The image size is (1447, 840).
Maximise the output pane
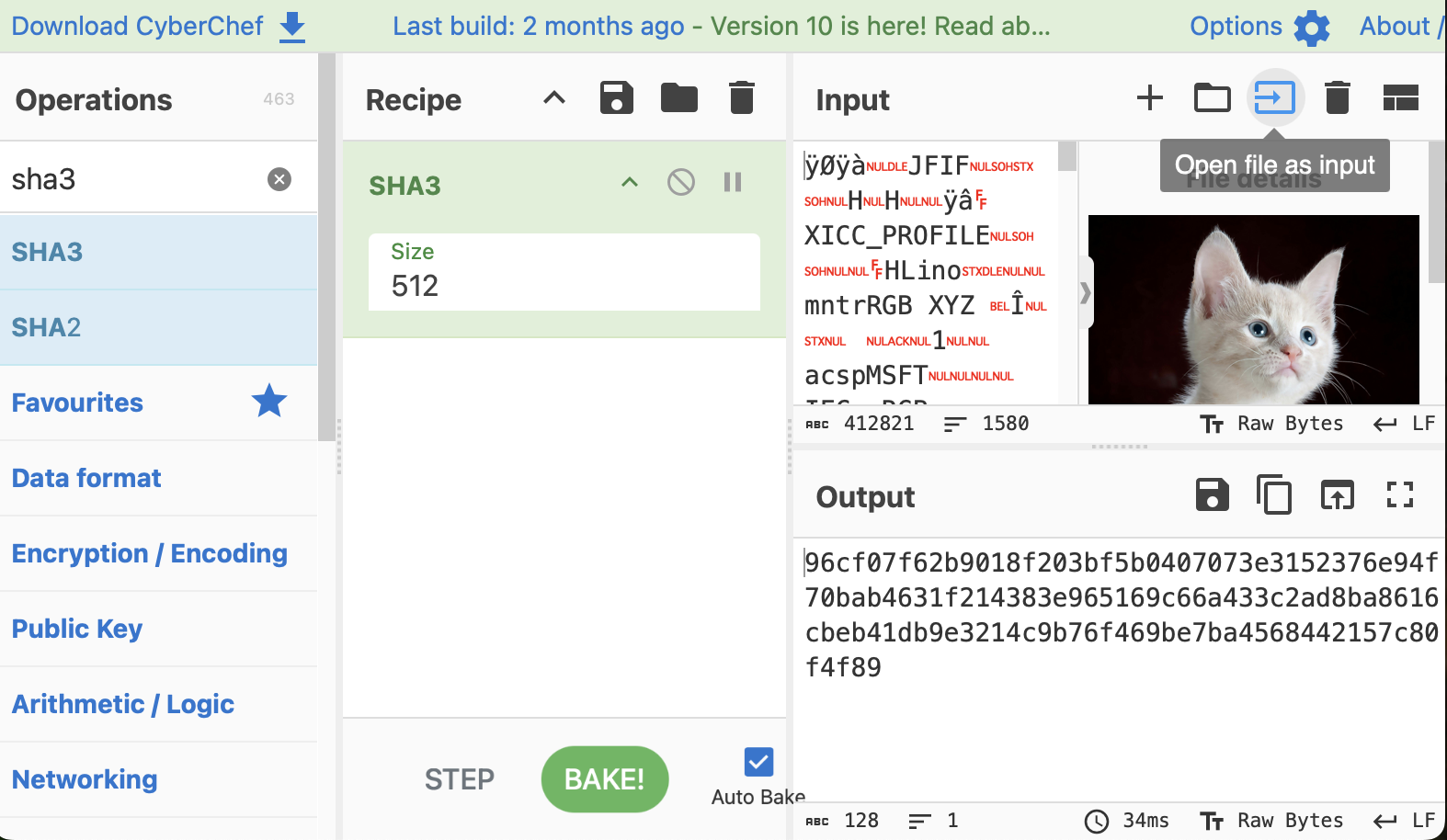[1399, 495]
